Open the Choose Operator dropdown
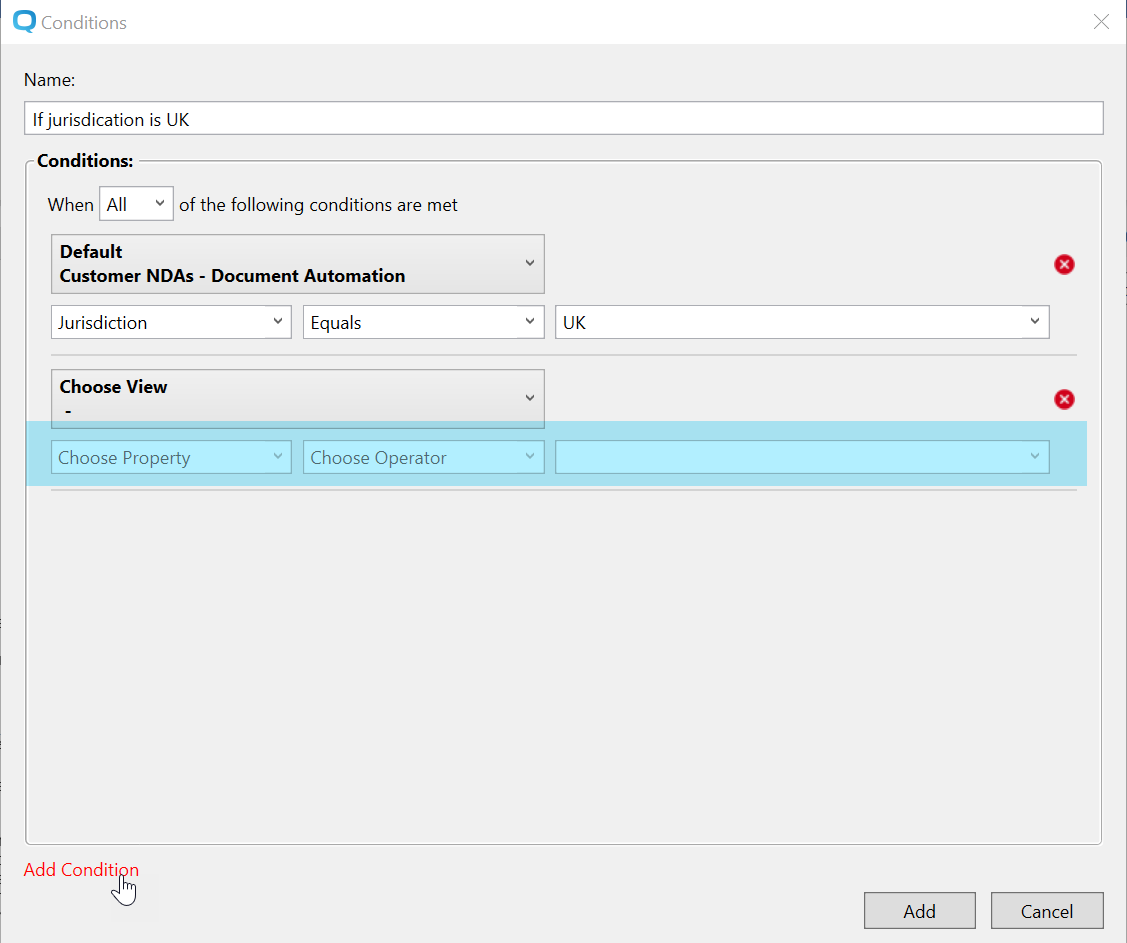 [423, 458]
